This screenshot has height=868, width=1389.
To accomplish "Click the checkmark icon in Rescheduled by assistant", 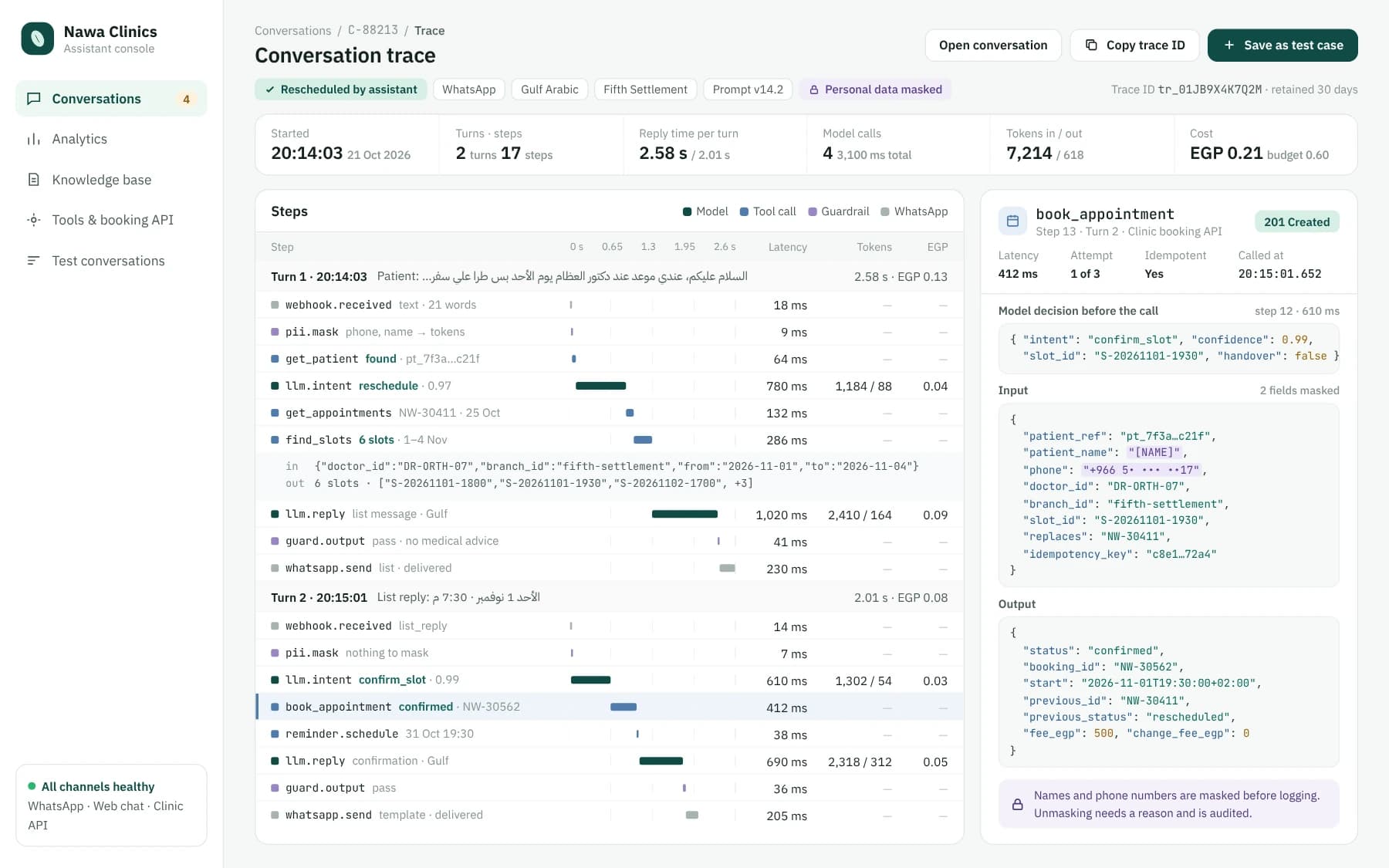I will click(270, 90).
